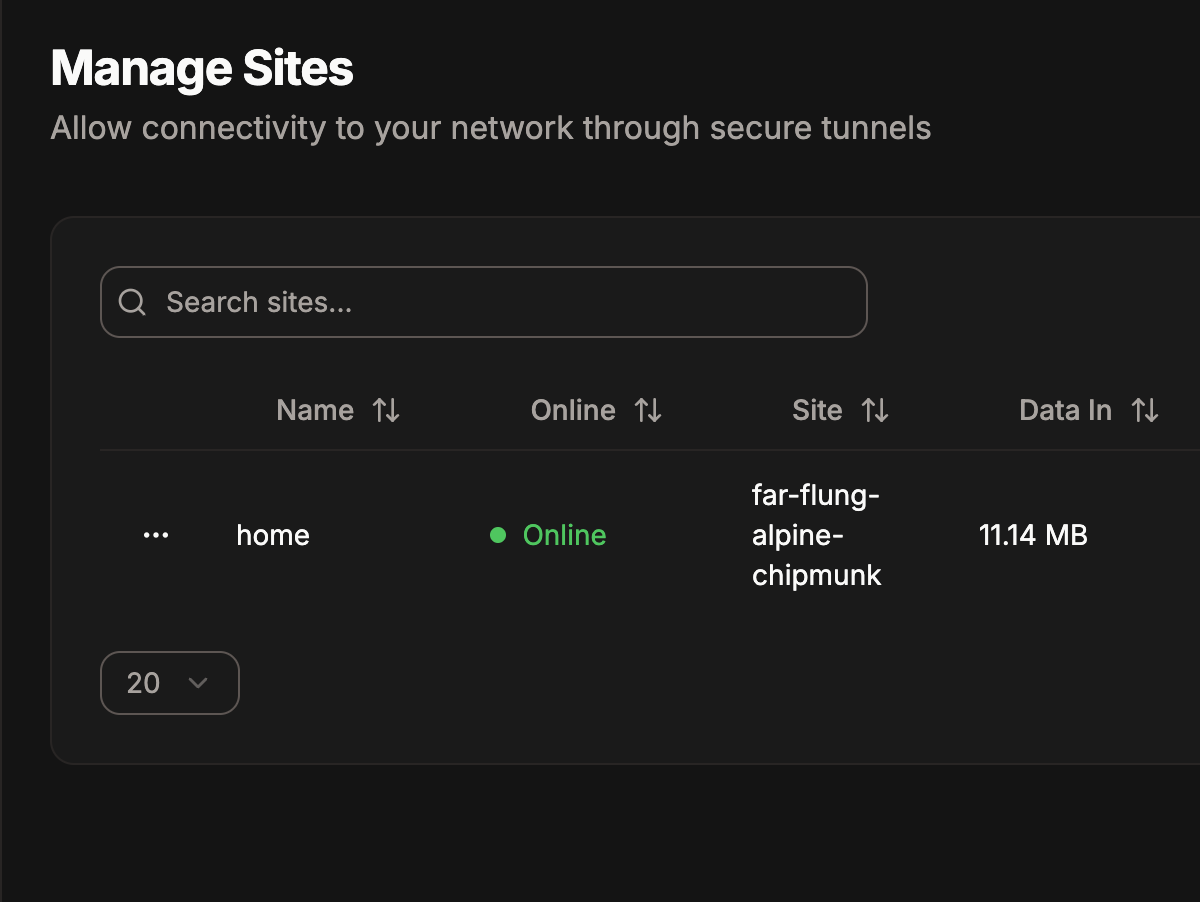Click the sort arrows beside Online
This screenshot has width=1200, height=902.
[648, 410]
